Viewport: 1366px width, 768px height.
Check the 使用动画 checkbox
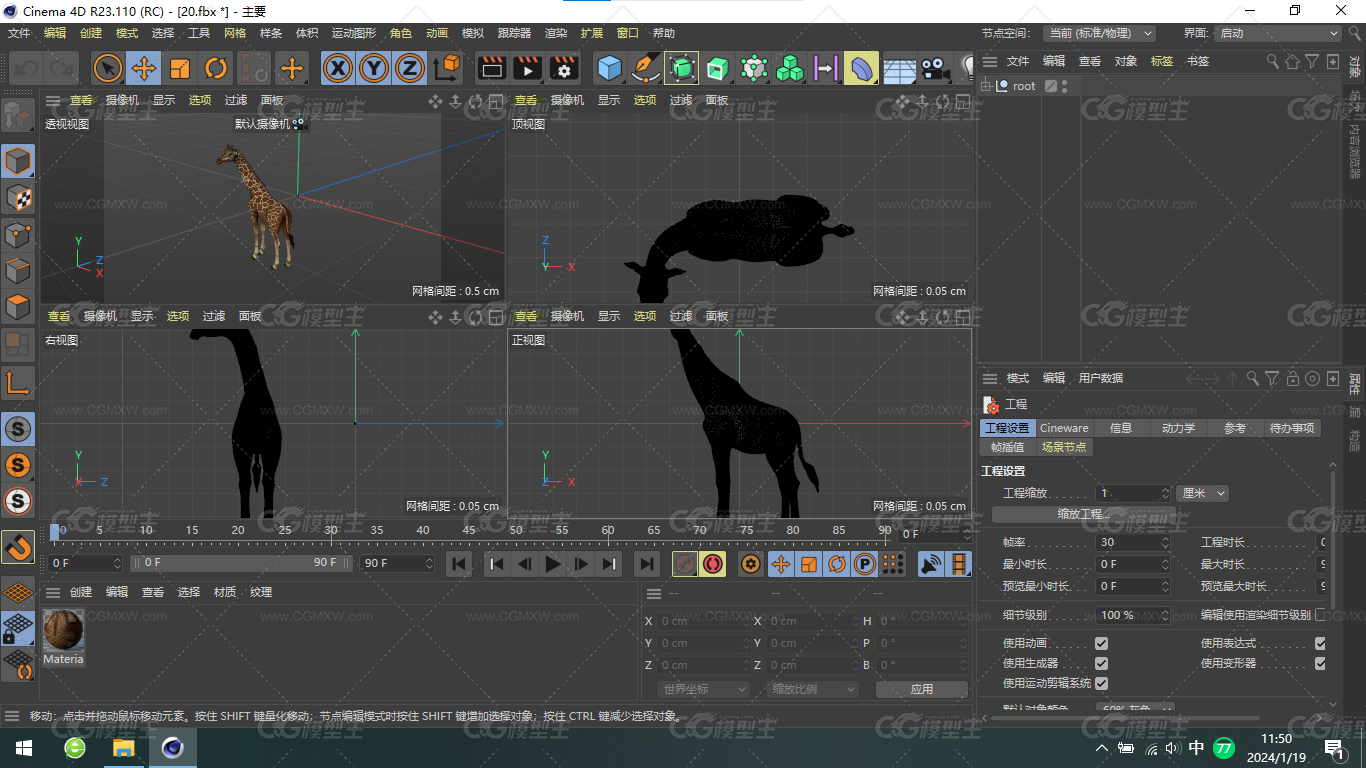(x=1101, y=643)
